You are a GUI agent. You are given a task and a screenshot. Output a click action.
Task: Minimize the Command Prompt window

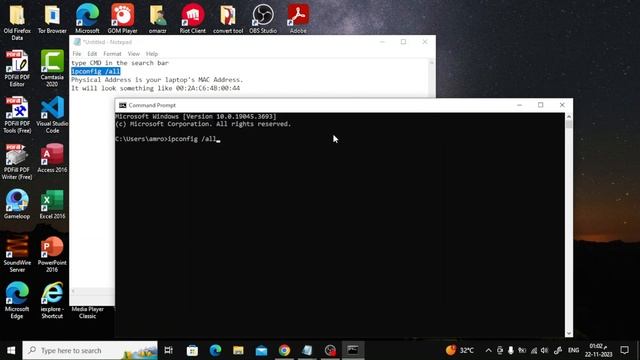[x=519, y=105]
